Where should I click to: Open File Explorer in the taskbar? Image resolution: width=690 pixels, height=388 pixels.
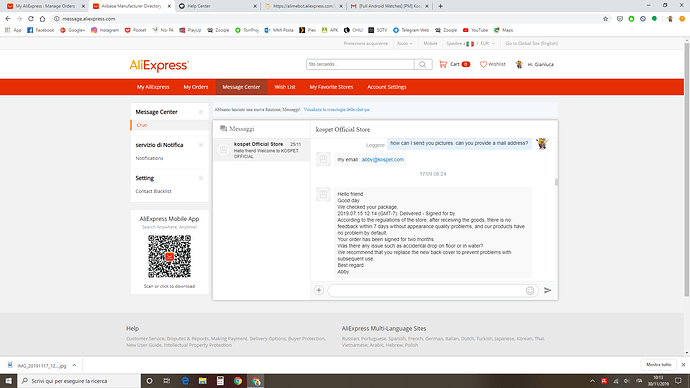click(202, 381)
